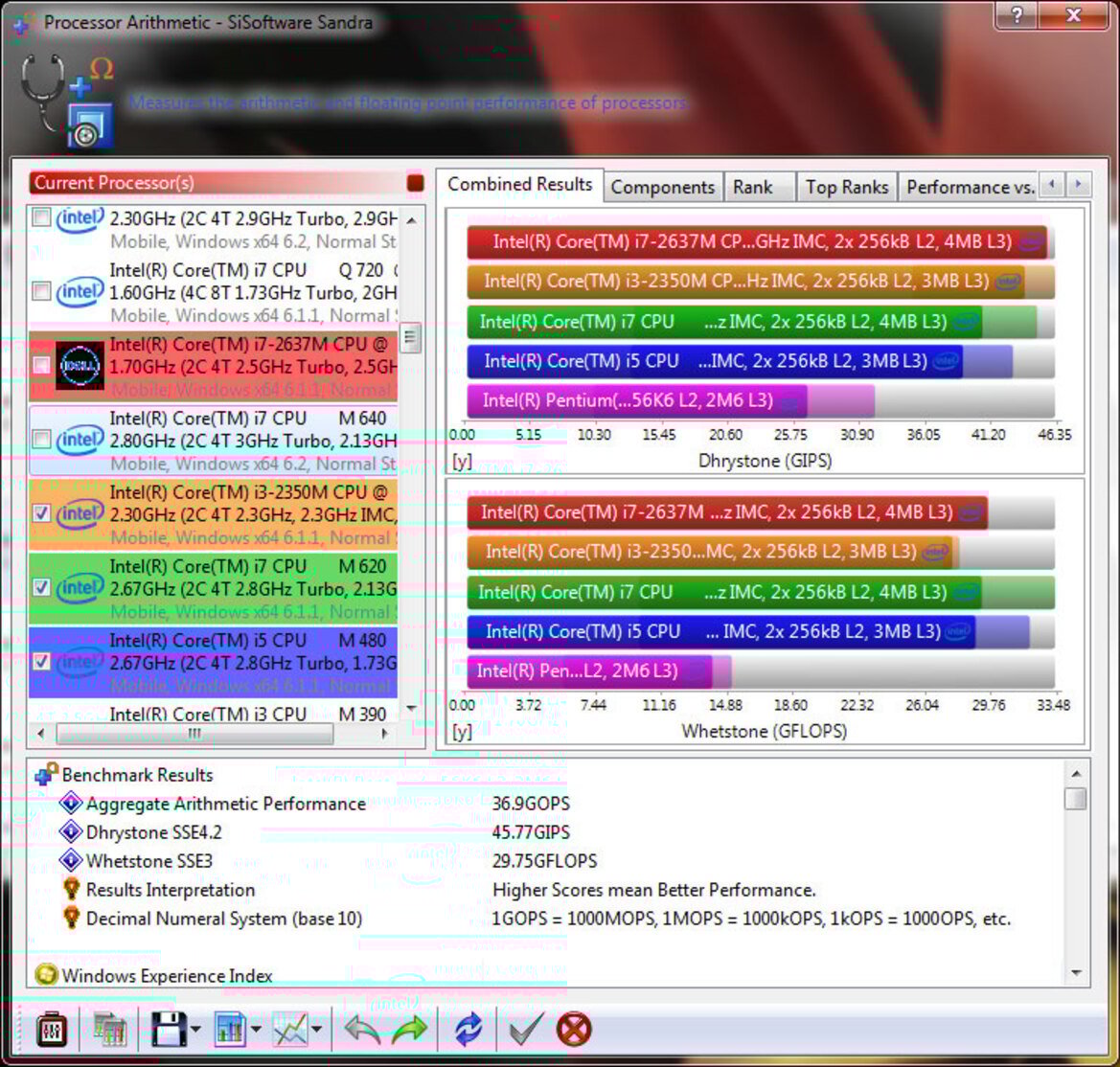The width and height of the screenshot is (1120, 1067).
Task: Click the processor list scroll down arrow
Action: (x=411, y=709)
